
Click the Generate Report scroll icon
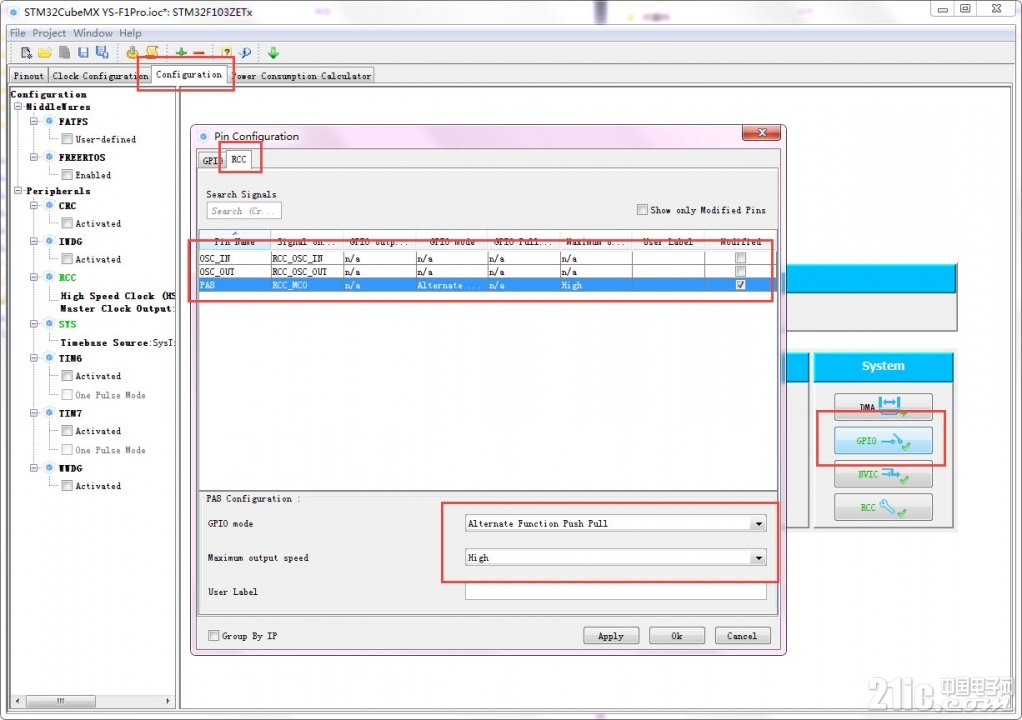coord(153,53)
